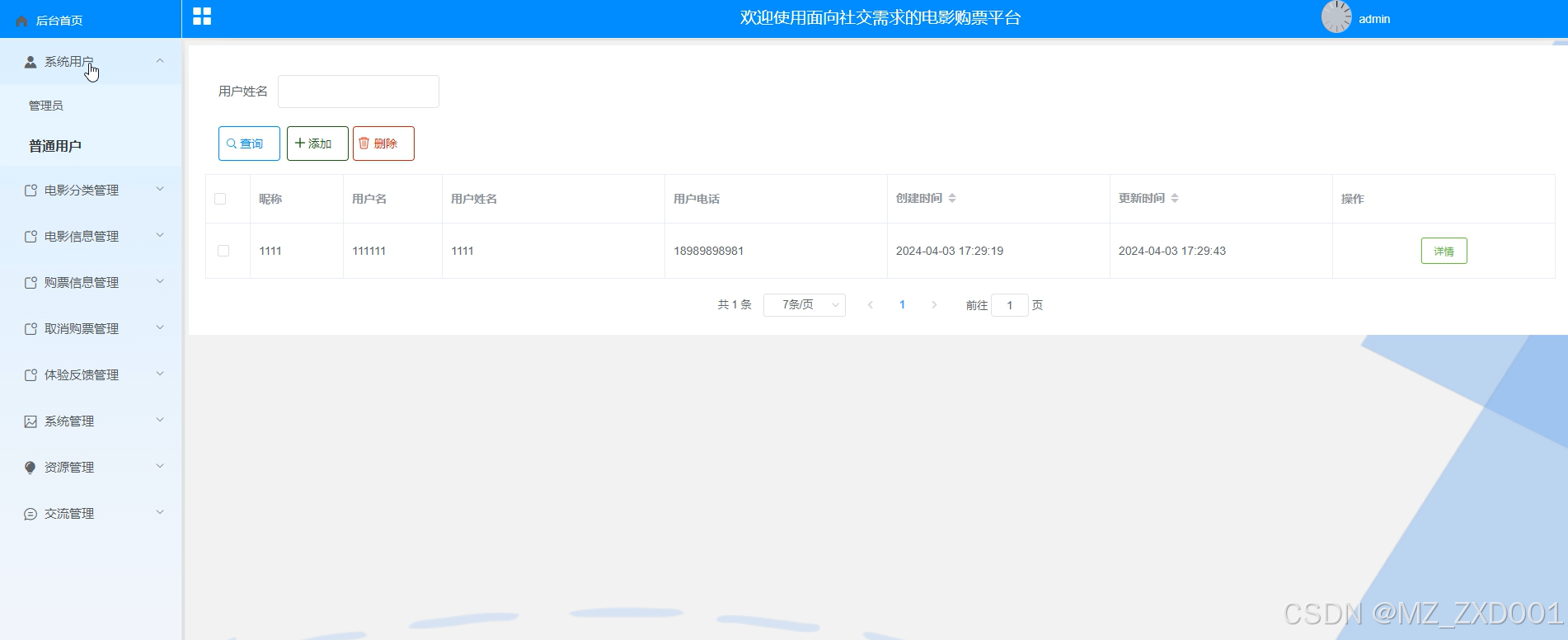This screenshot has width=1568, height=640.
Task: Check the checkbox for row 1111
Action: click(x=223, y=251)
